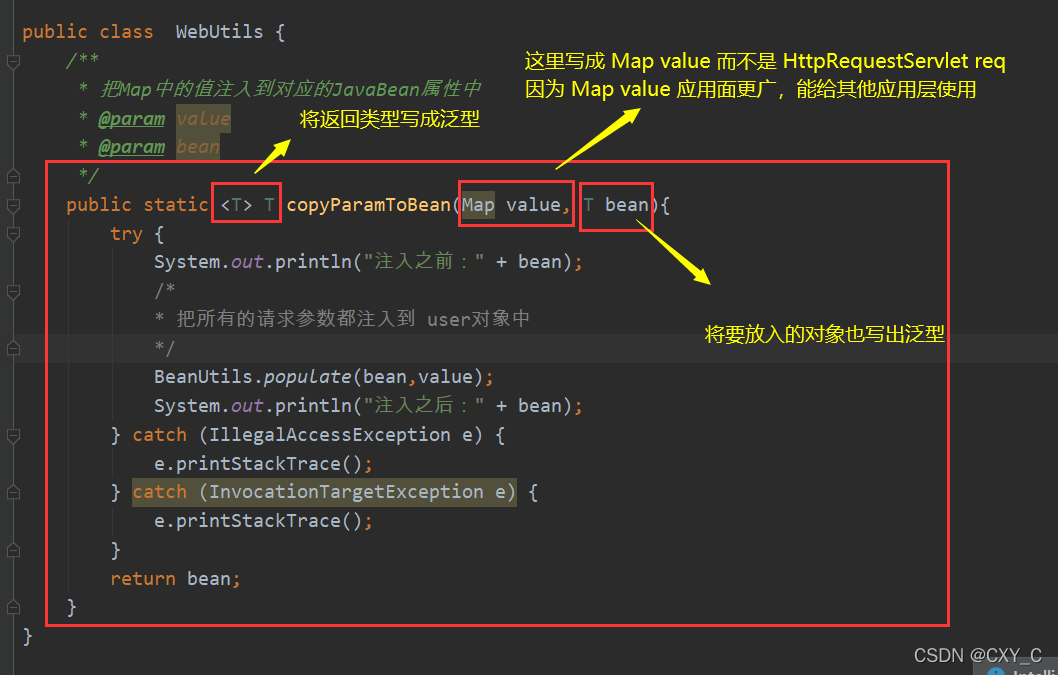Collapse the copyParamToBean method from the gutter
Screen dimensions: 1058x675
point(11,204)
